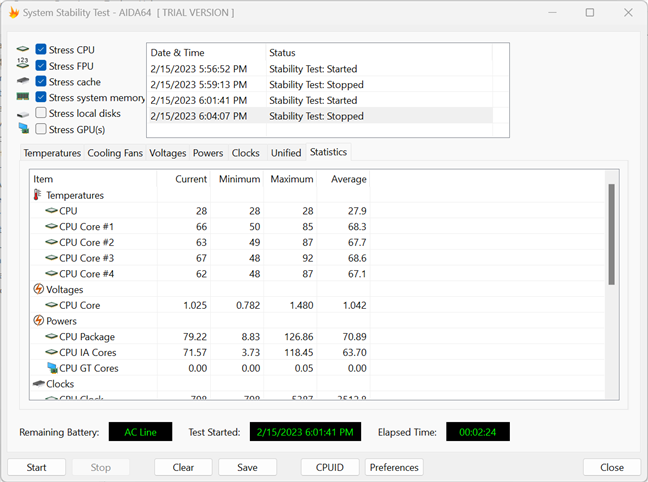Select the last Stability Test: Stopped log entry
The height and width of the screenshot is (482, 648).
[x=316, y=116]
